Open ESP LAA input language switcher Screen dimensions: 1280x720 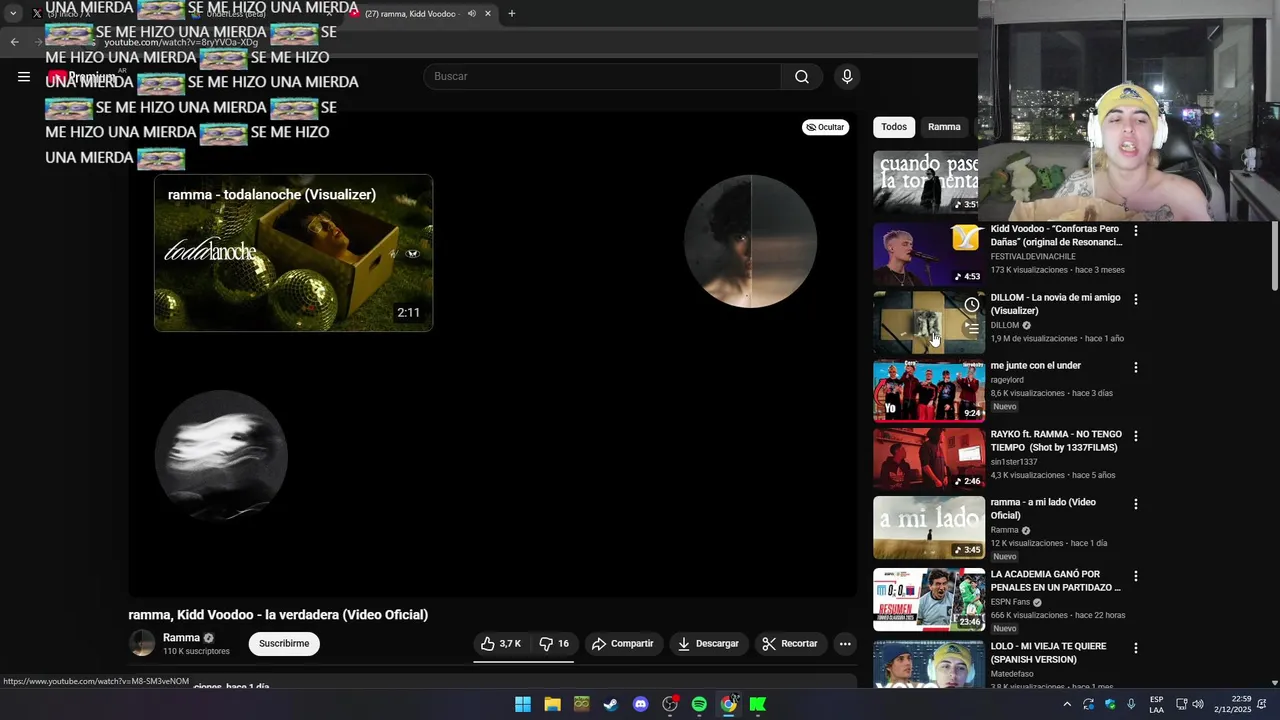click(1156, 704)
